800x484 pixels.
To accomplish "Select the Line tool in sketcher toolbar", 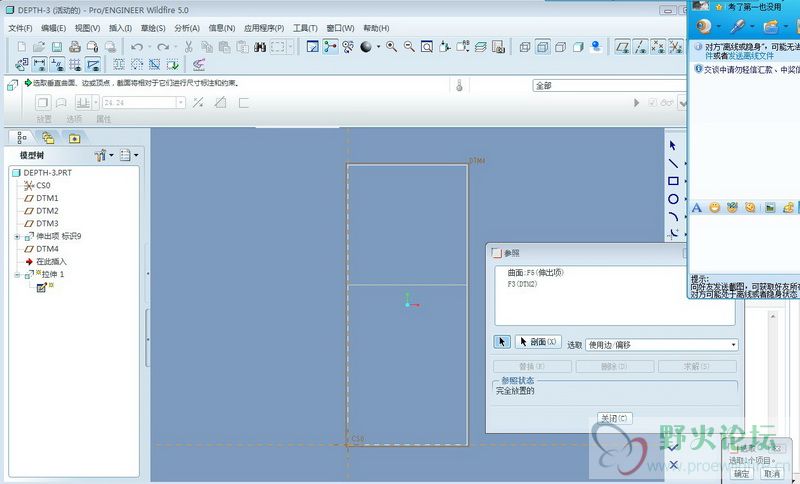I will (673, 163).
